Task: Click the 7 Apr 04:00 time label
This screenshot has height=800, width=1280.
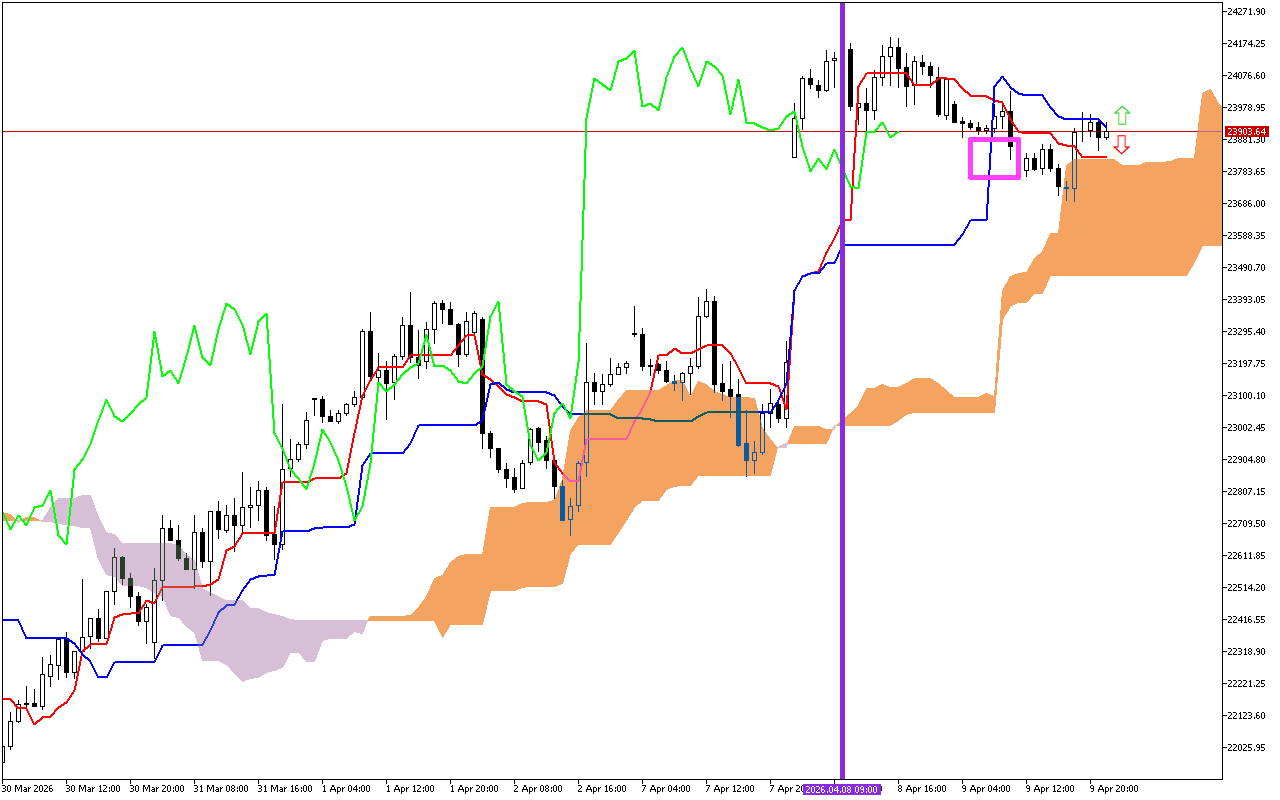Action: pyautogui.click(x=665, y=788)
